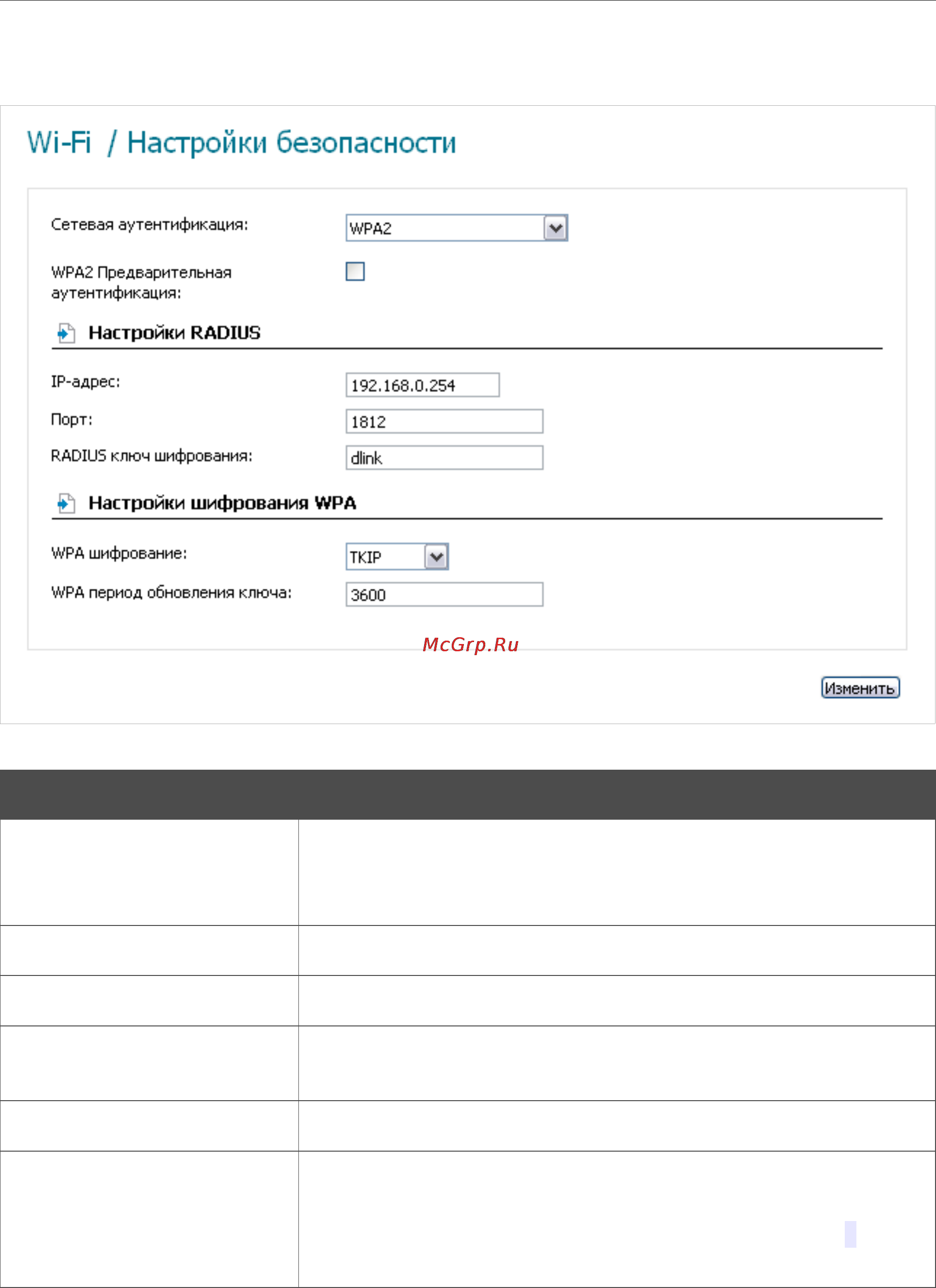Click RADIUS ключ шифрования field dlink

point(444,458)
